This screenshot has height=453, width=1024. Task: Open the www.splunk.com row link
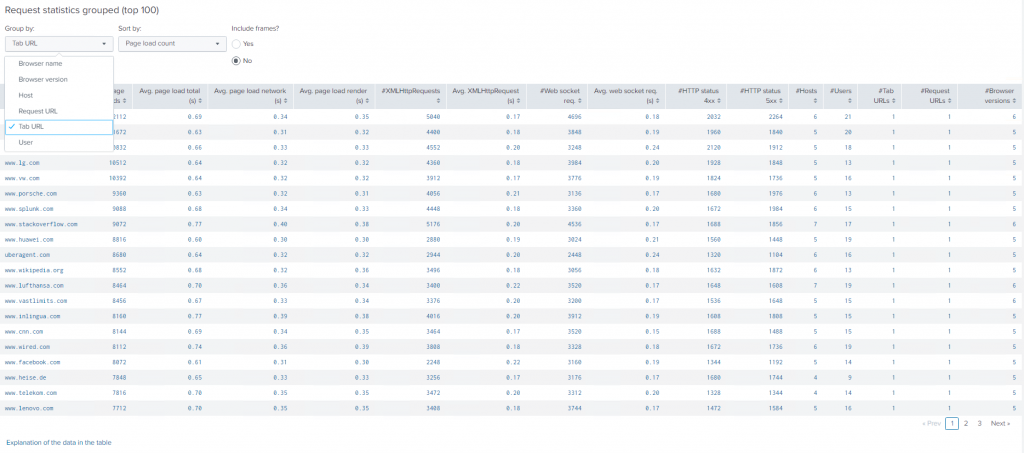(x=29, y=209)
